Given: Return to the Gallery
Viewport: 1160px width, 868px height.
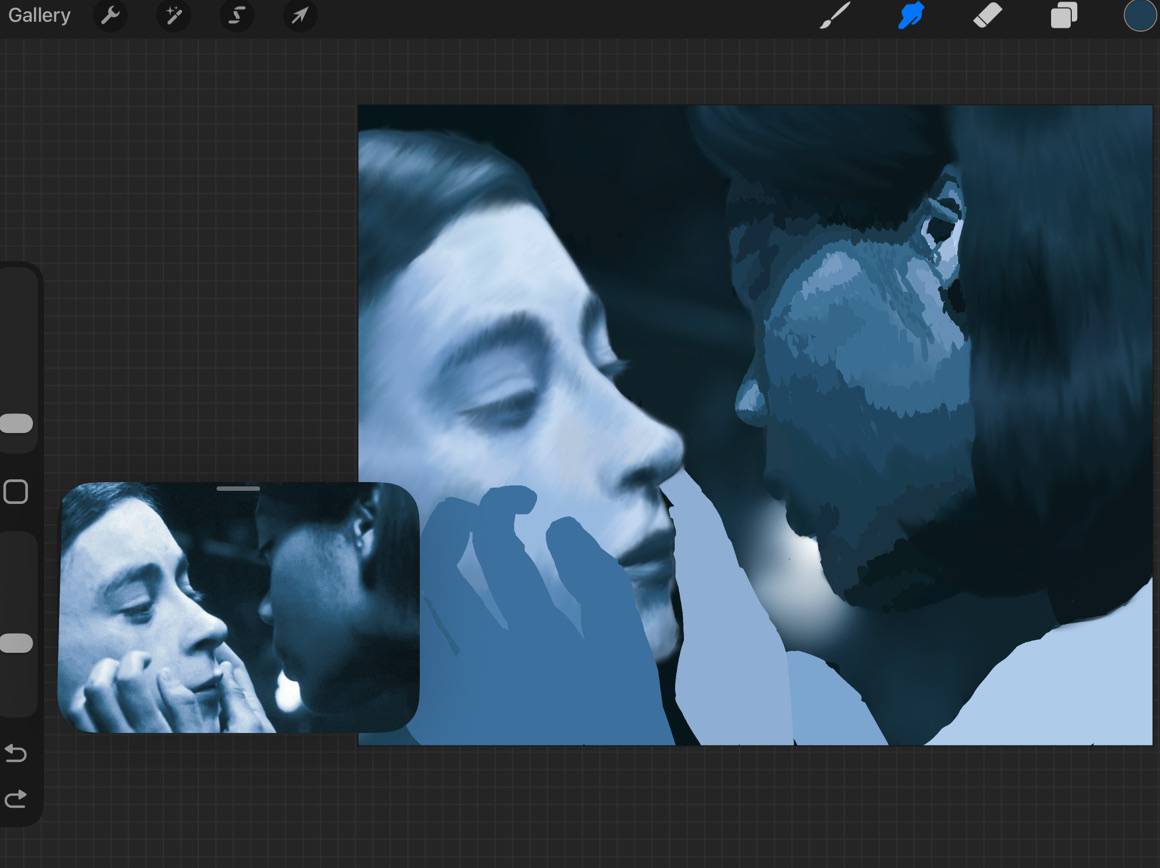Looking at the screenshot, I should tap(39, 16).
